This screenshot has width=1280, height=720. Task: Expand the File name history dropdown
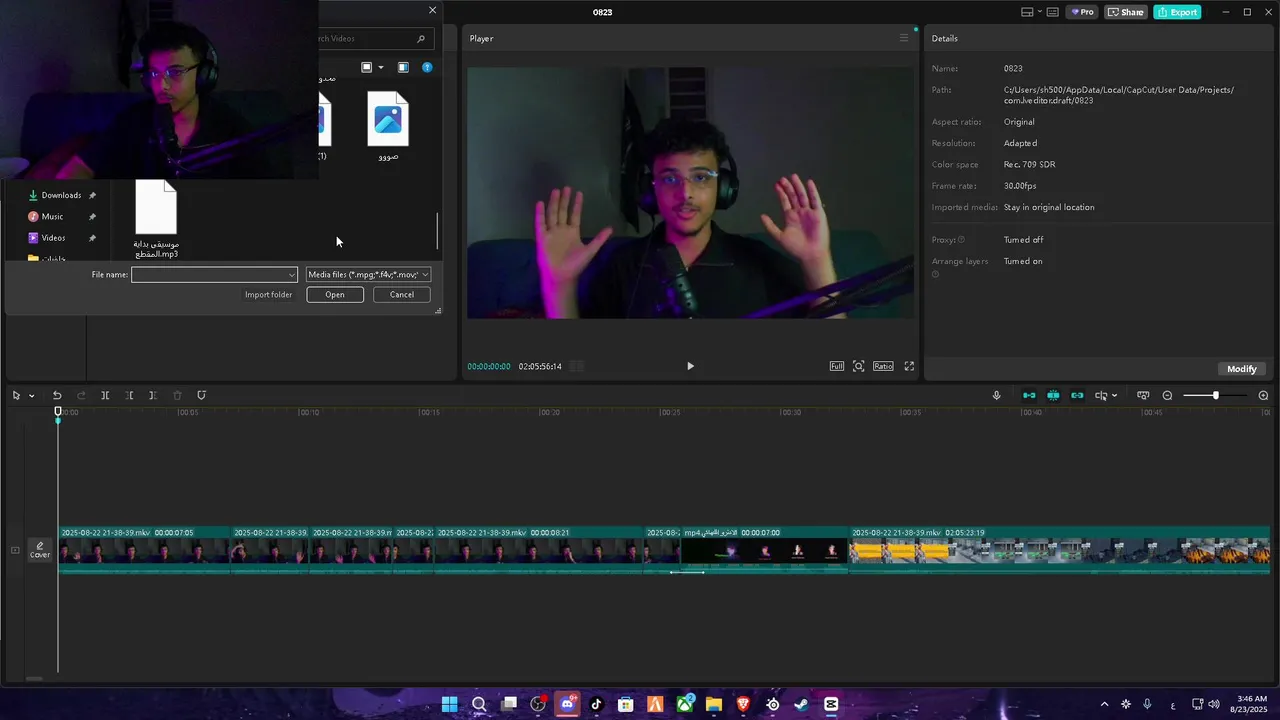click(x=292, y=275)
